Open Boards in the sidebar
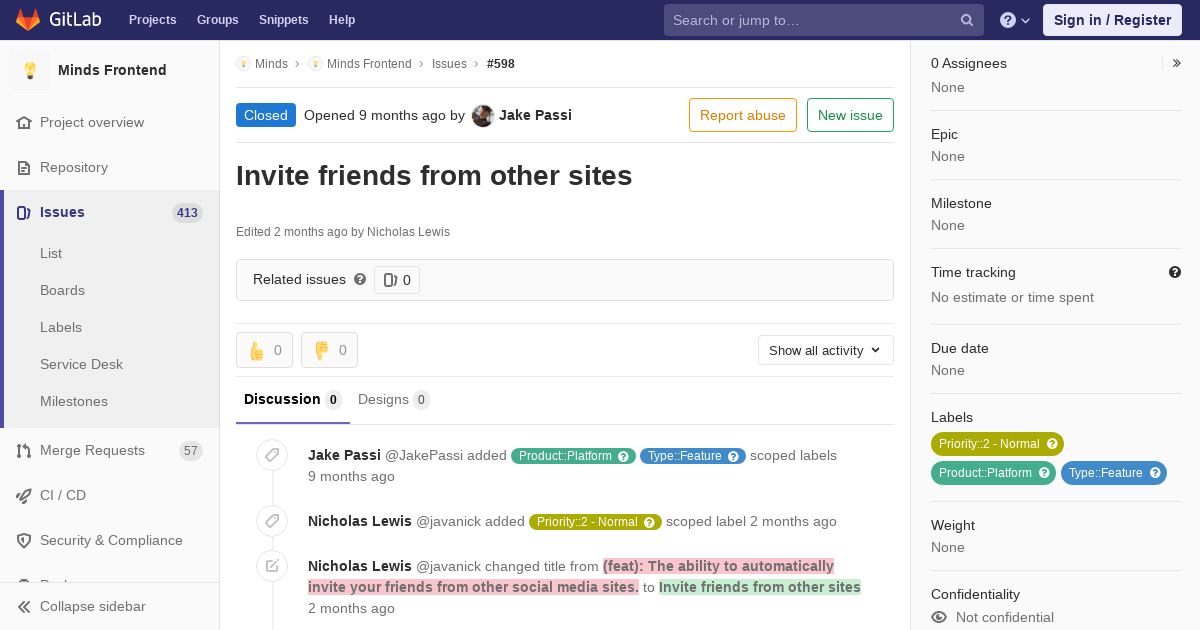Screen dimensions: 1200x630 click(x=62, y=291)
